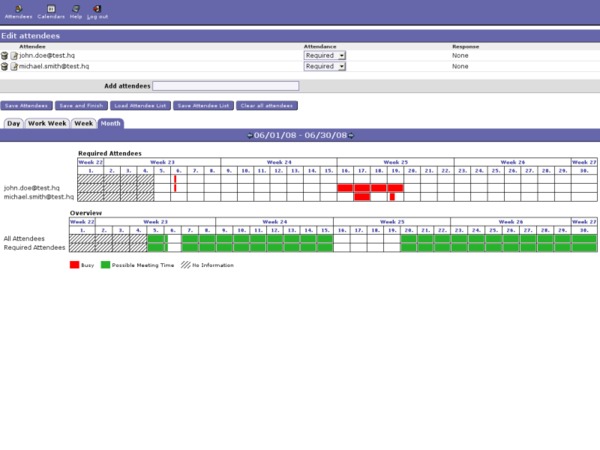Open Attendance dropdown for john.doe@test.hq
The height and width of the screenshot is (450, 600).
tap(324, 56)
